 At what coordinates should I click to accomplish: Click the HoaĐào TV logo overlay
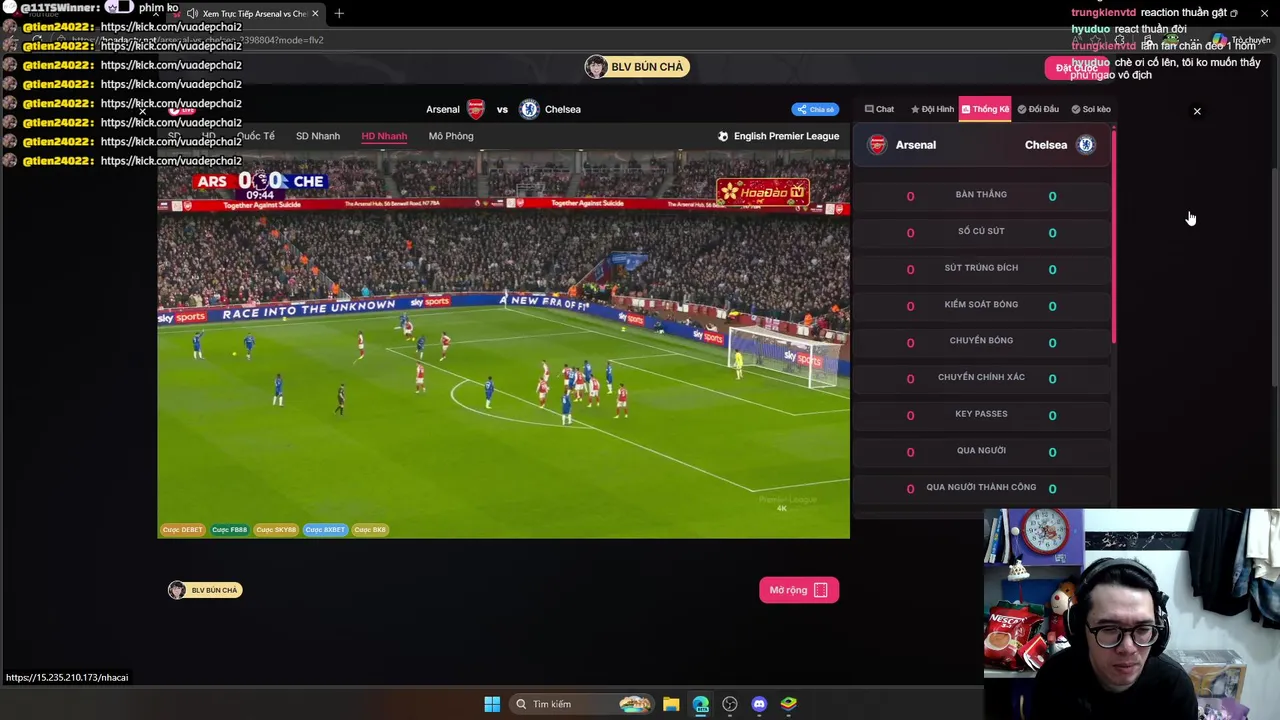[x=762, y=192]
